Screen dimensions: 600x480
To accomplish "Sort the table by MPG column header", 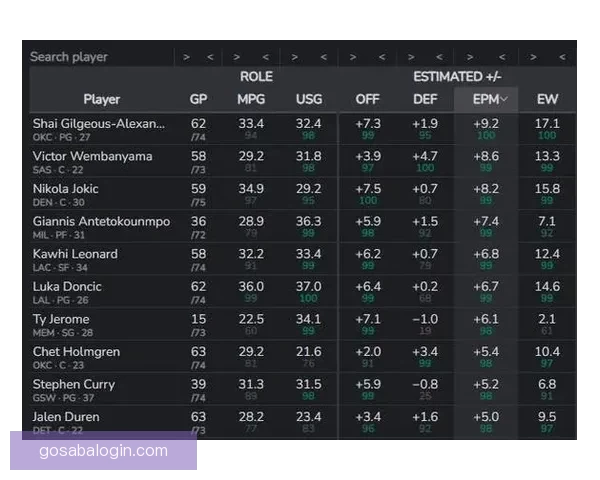I will coord(251,99).
